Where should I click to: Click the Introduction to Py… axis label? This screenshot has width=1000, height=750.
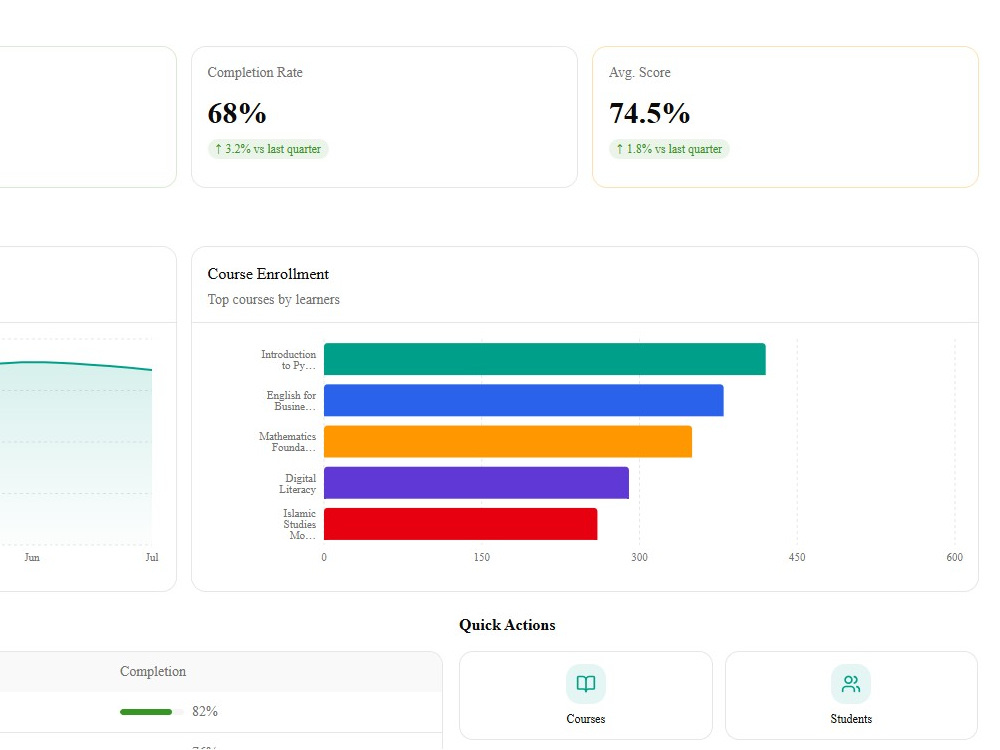coord(288,360)
